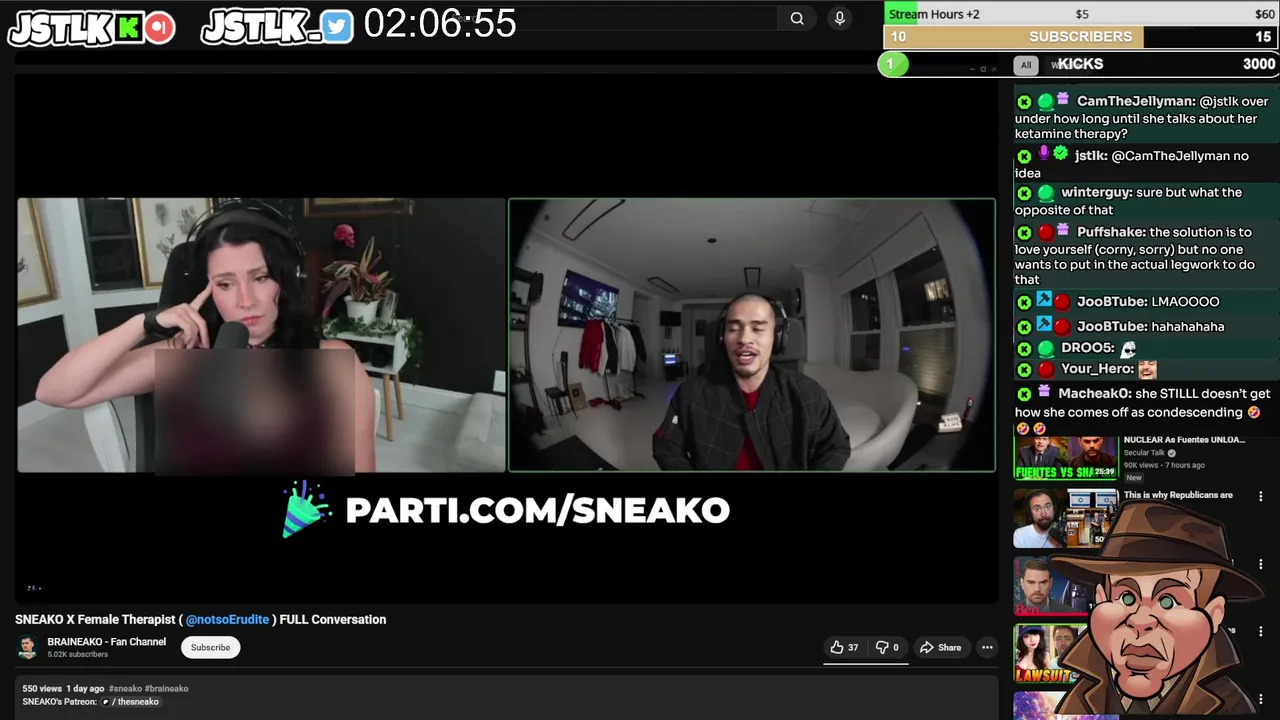This screenshot has width=1280, height=720.
Task: Click X icon on jstlk's chat message
Action: pyautogui.click(x=1024, y=157)
